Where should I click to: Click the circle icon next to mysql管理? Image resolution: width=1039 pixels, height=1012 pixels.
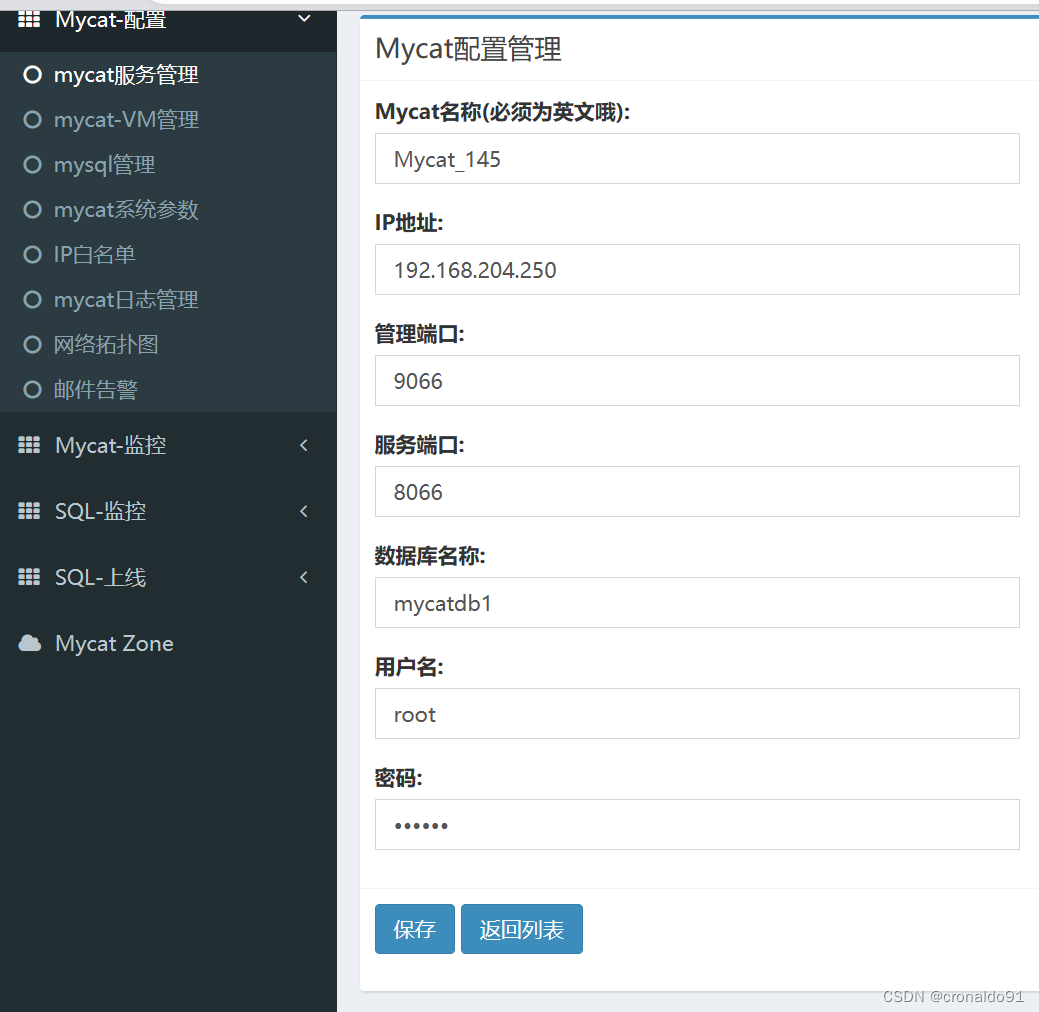click(x=32, y=164)
